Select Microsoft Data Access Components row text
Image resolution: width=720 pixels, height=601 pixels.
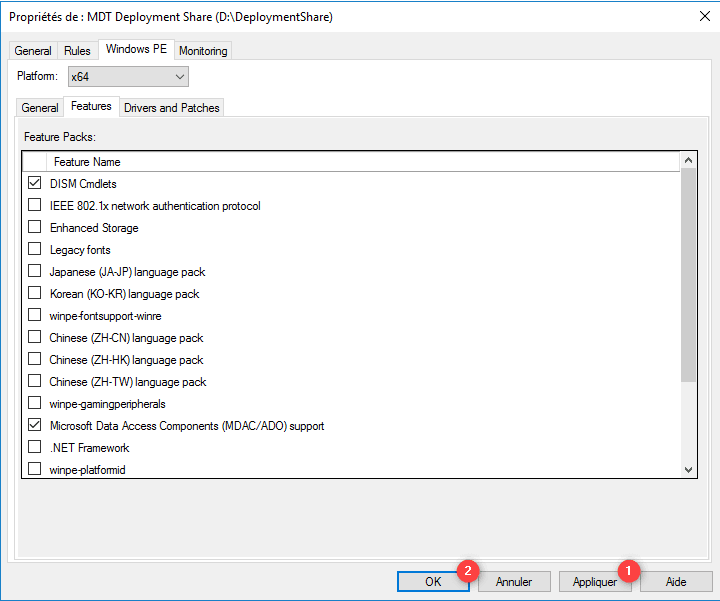[187, 426]
